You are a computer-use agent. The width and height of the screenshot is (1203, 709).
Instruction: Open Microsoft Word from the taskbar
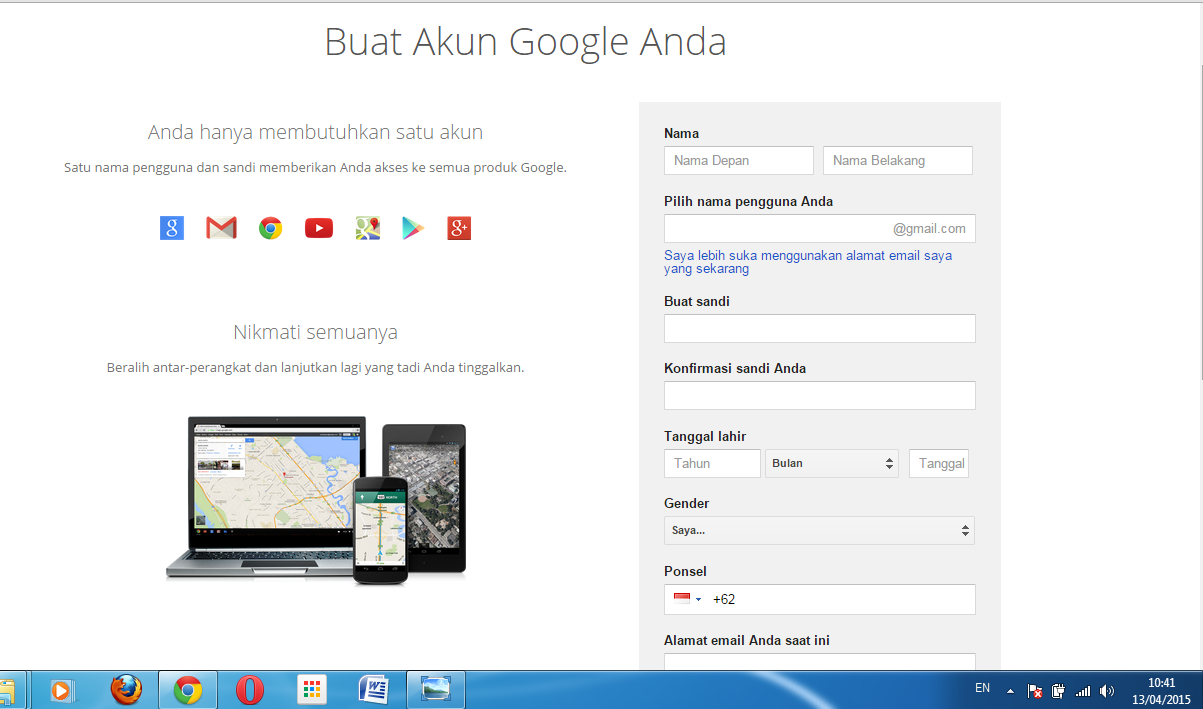(374, 690)
